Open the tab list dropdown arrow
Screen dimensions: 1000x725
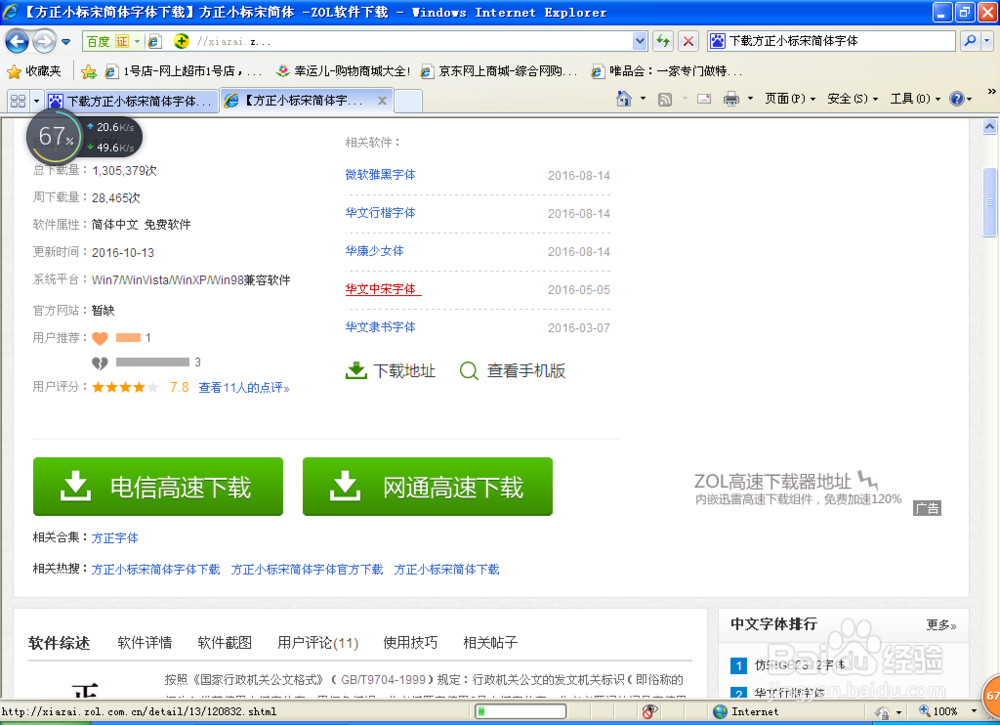click(x=36, y=101)
